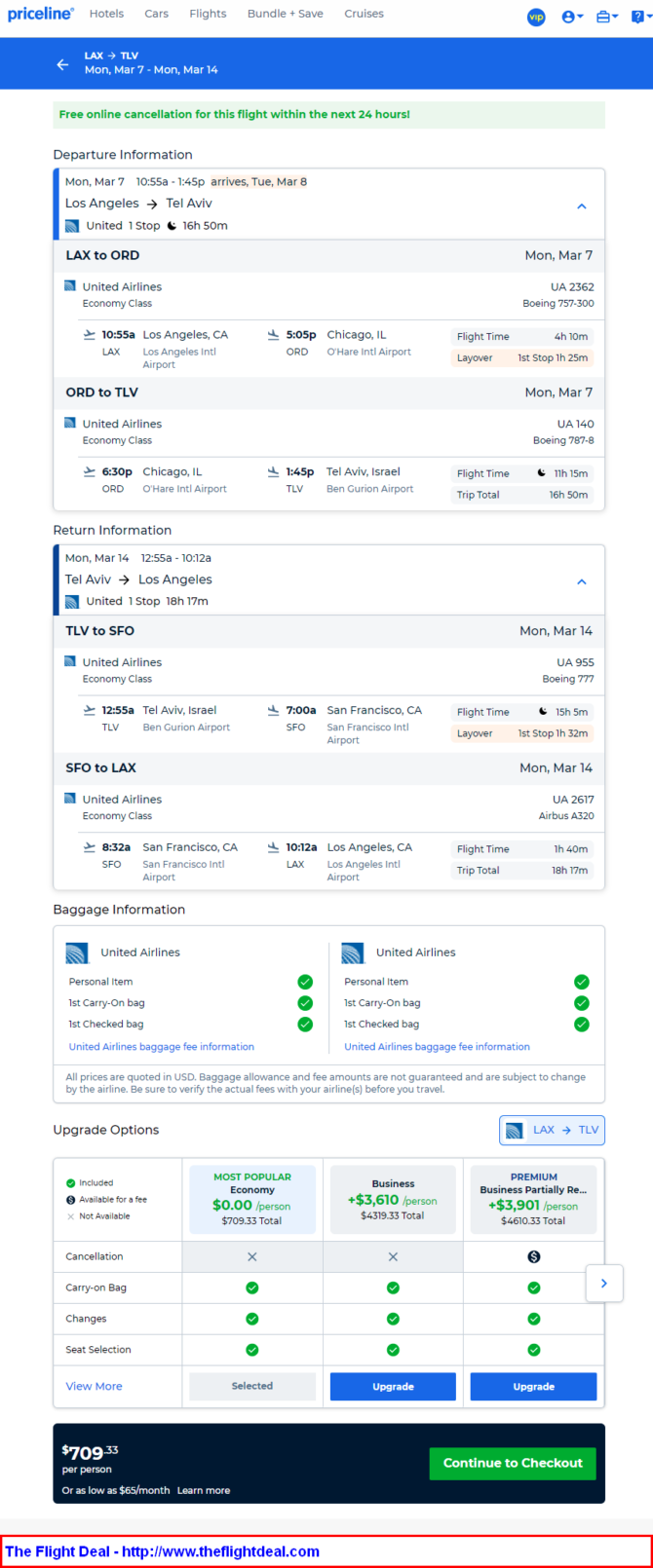Image resolution: width=653 pixels, height=1568 pixels.
Task: Click the takeoff plane icon at 10:55a
Action: (90, 335)
